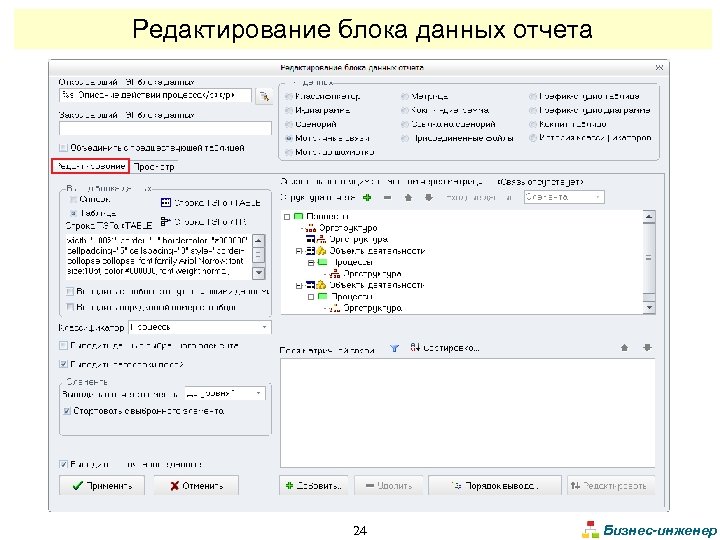Click green check icon on Применить
This screenshot has height=540, width=720.
coord(78,485)
